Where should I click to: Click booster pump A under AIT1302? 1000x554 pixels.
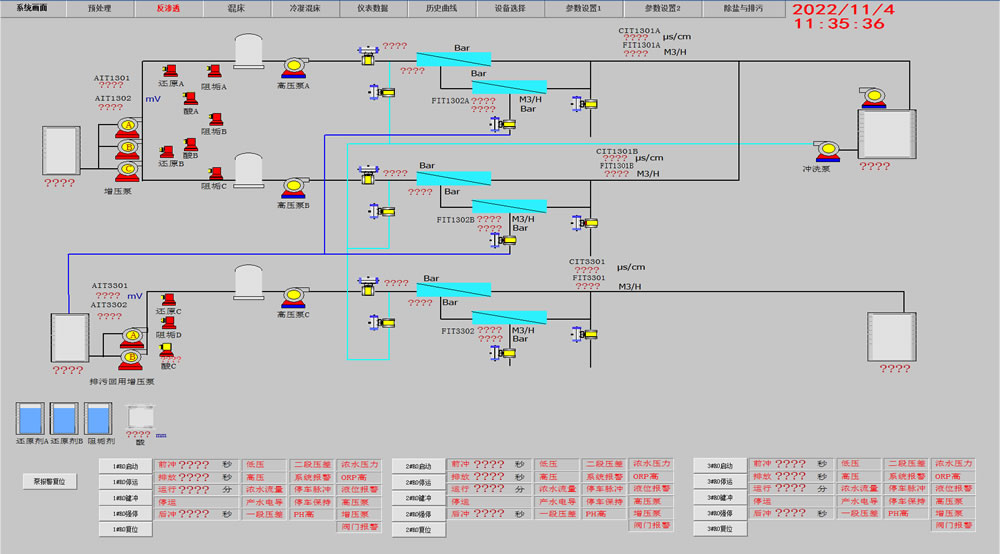[126, 126]
